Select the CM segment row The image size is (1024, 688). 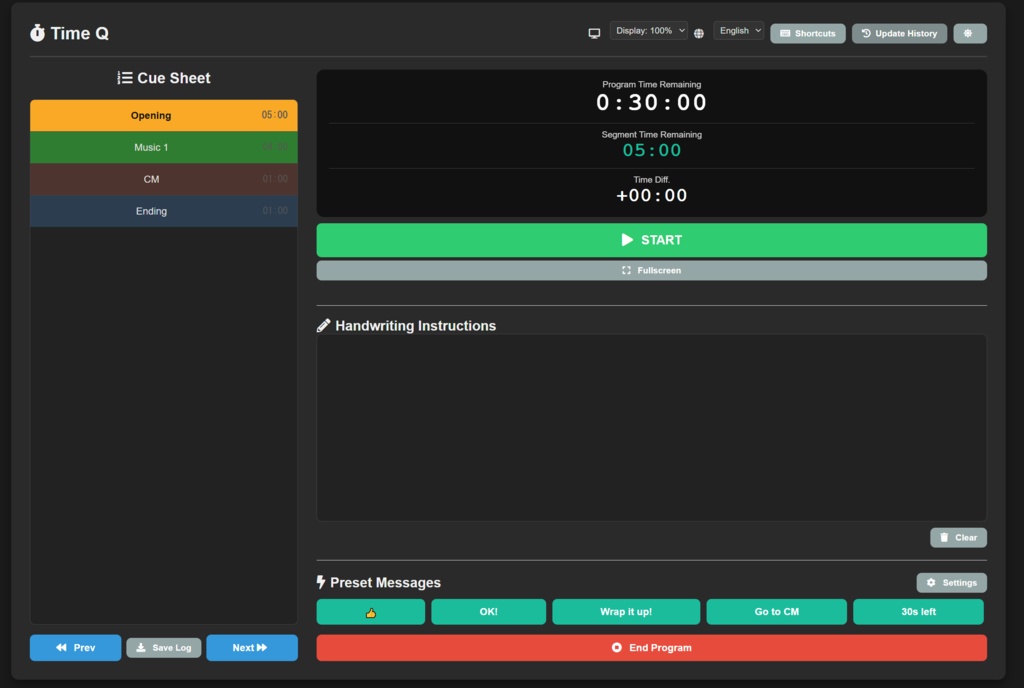164,179
